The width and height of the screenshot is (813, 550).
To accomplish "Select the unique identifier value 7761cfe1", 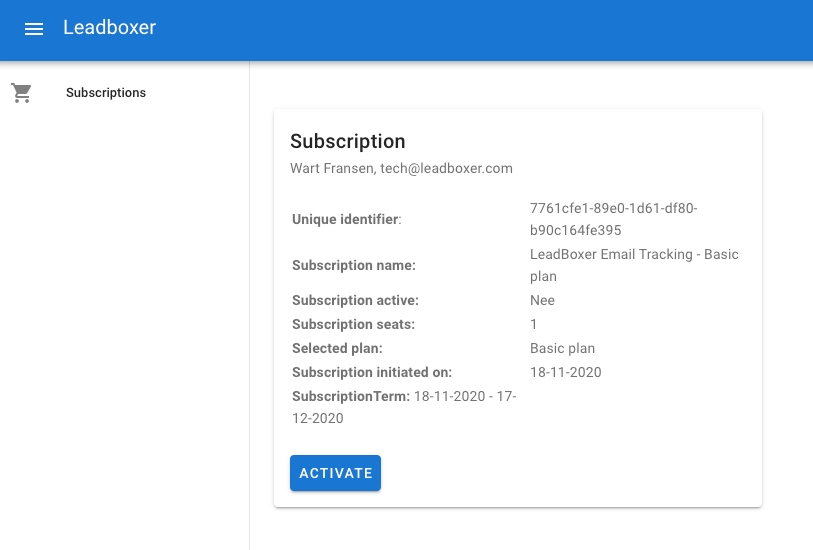I will pyautogui.click(x=613, y=219).
